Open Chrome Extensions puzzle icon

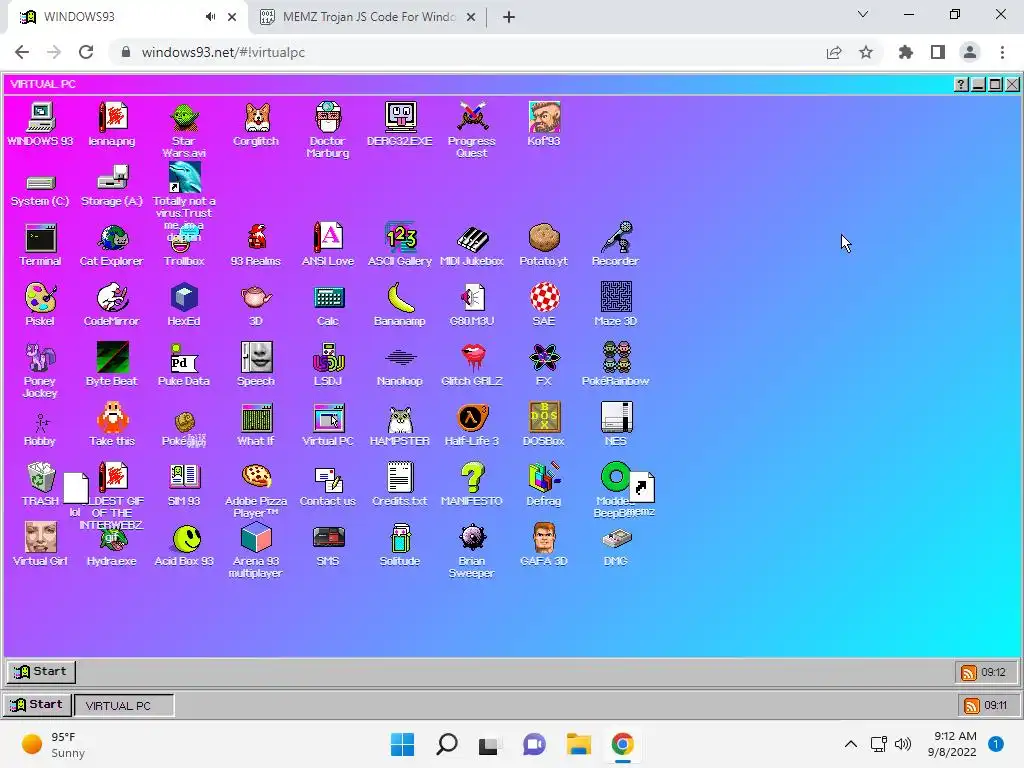905,52
